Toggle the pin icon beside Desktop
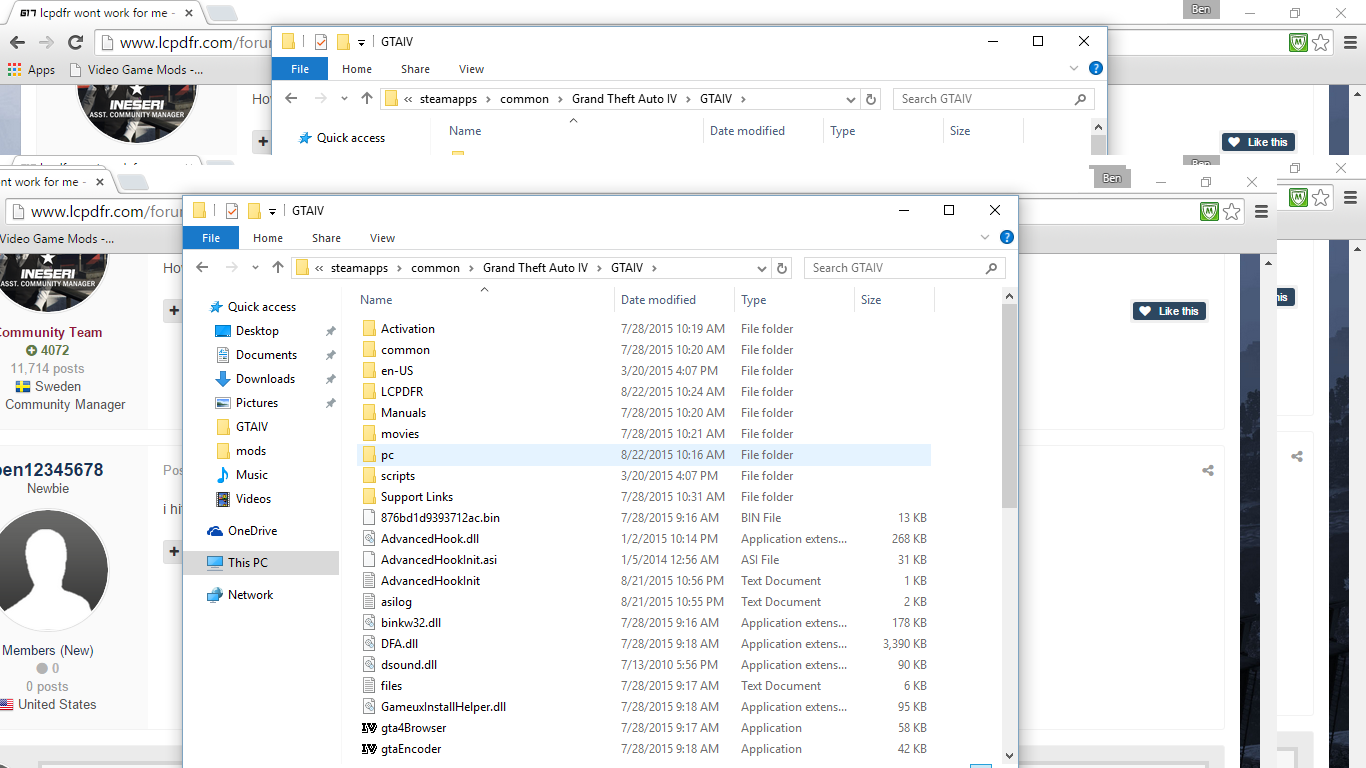The width and height of the screenshot is (1366, 768). coord(330,331)
